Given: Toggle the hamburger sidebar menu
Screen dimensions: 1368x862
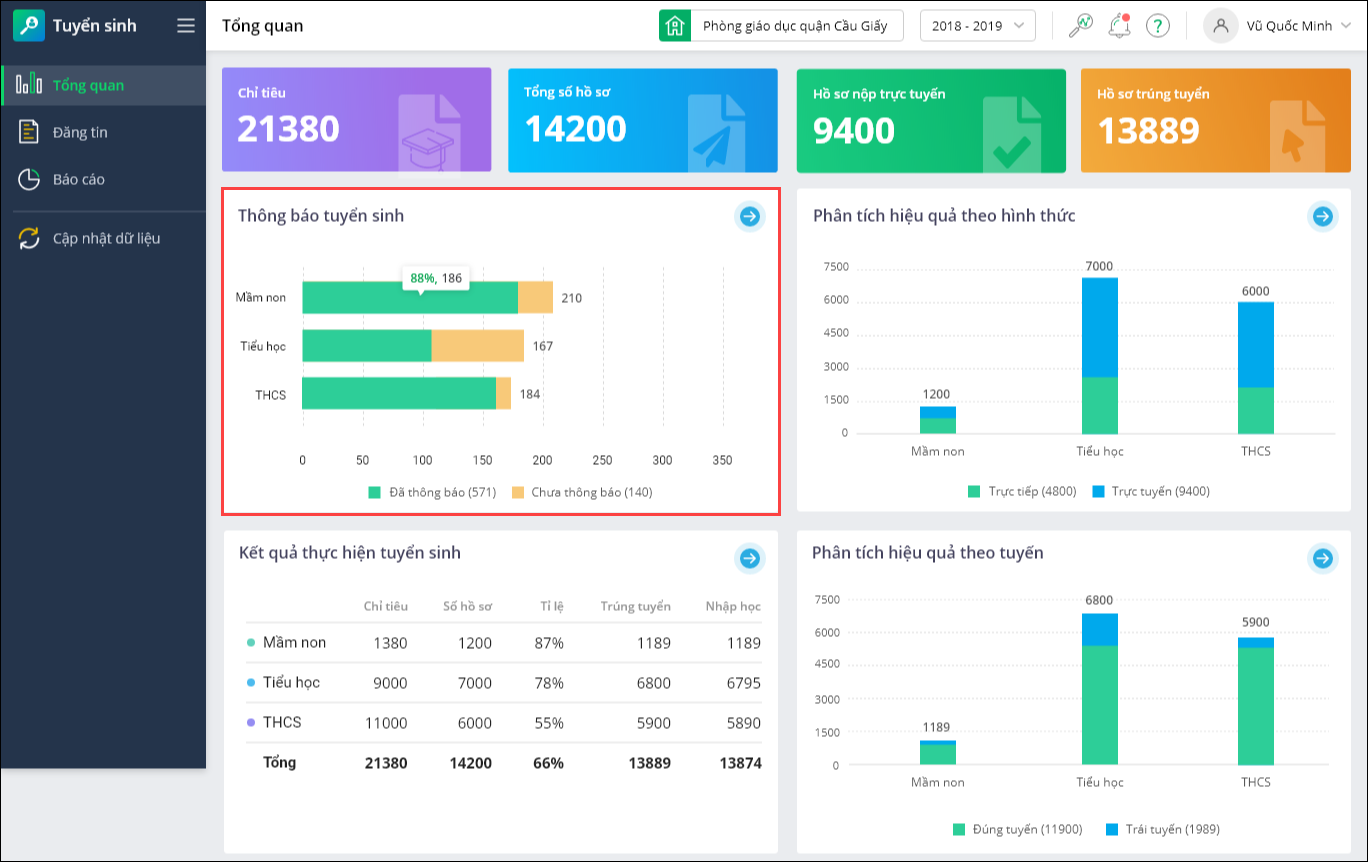Looking at the screenshot, I should point(186,25).
